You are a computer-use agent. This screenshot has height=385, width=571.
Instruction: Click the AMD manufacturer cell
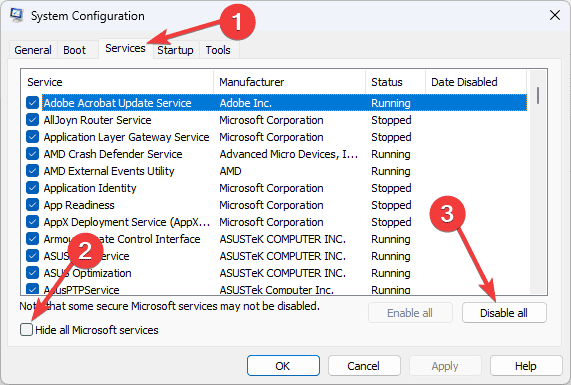[231, 171]
